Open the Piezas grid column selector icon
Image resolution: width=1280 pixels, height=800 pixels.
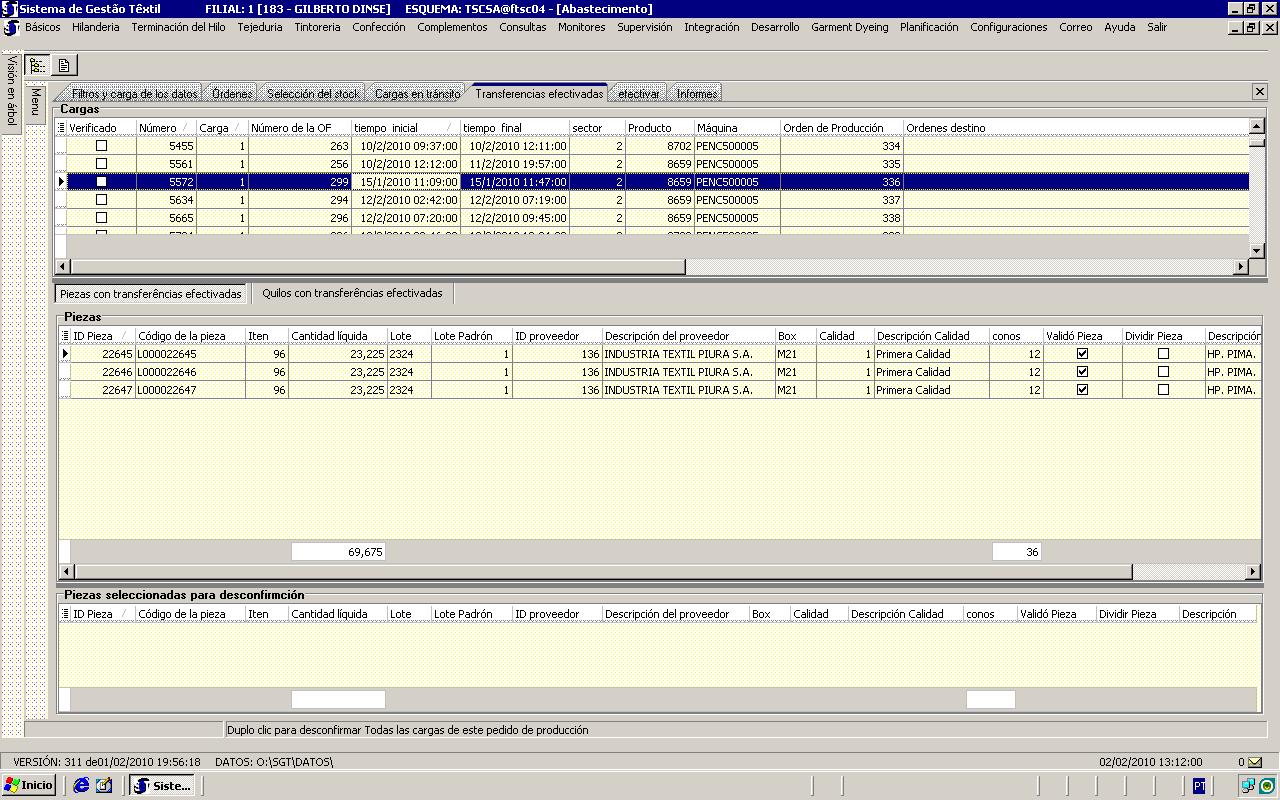pyautogui.click(x=65, y=336)
